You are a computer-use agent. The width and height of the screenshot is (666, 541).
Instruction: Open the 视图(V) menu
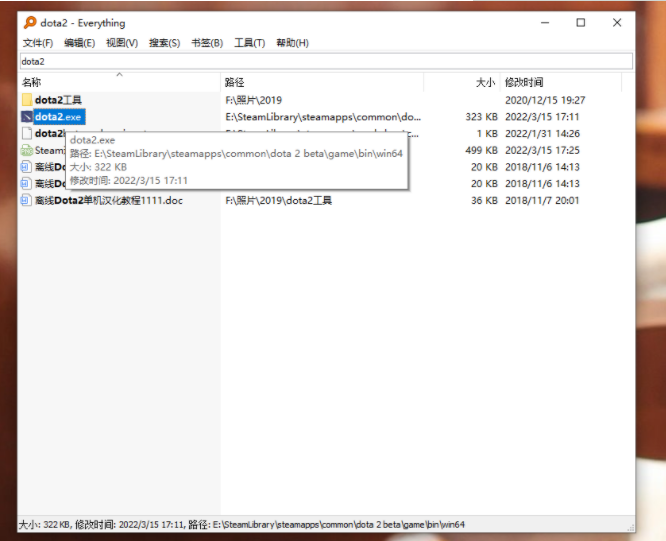122,43
